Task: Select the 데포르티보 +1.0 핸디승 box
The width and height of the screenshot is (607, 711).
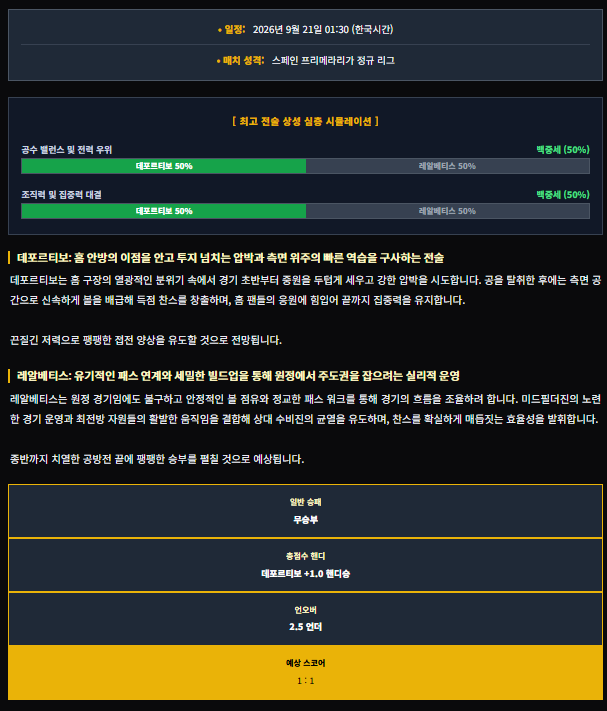Action: (x=306, y=565)
